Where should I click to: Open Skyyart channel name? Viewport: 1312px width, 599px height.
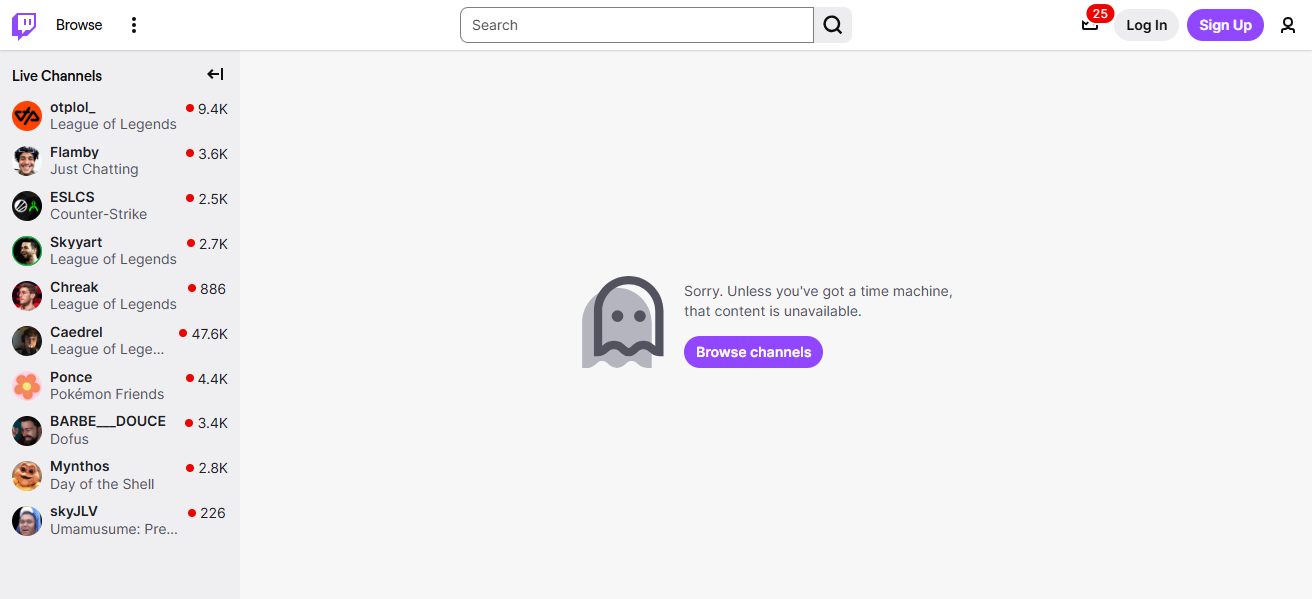[76, 242]
